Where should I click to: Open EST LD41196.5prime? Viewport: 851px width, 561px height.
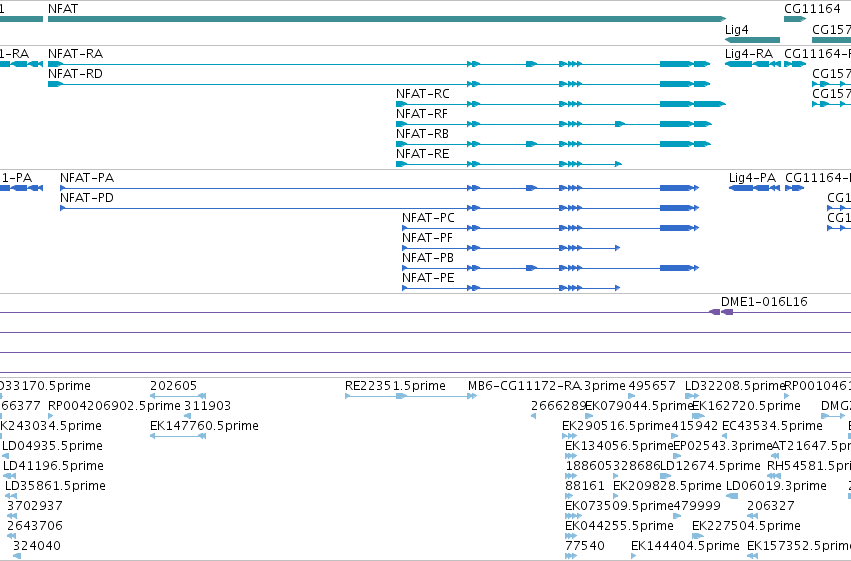pos(53,466)
